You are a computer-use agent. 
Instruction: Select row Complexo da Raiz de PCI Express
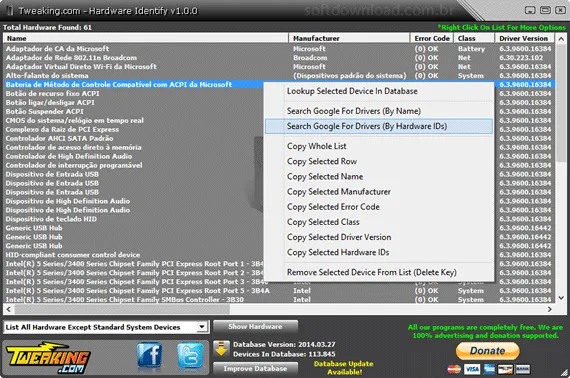click(x=134, y=129)
